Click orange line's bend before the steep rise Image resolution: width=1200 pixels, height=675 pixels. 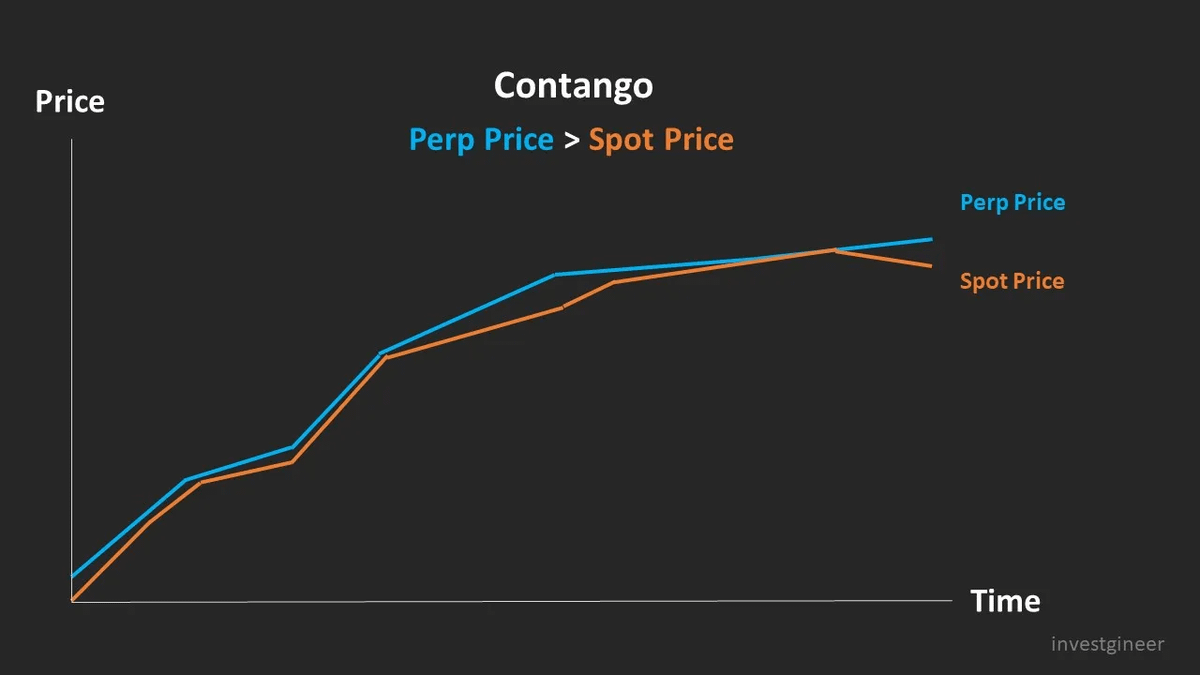[291, 462]
